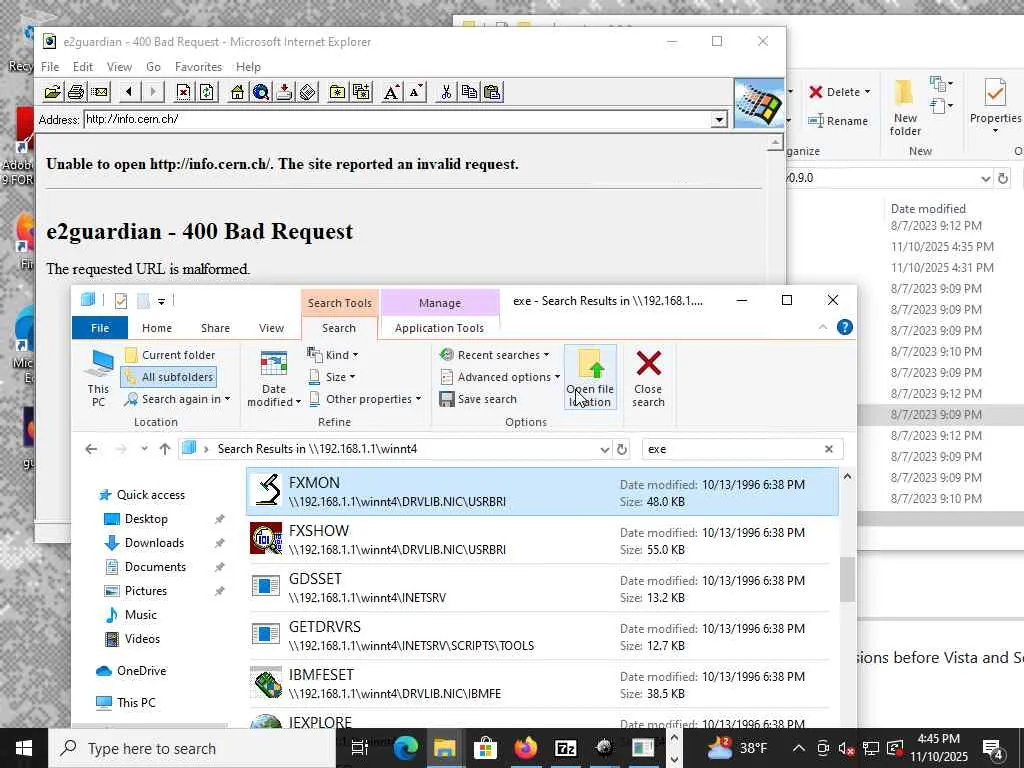Click the newspaper icon in Internet Explorer toolbar
The image size is (1024, 768).
(x=308, y=92)
